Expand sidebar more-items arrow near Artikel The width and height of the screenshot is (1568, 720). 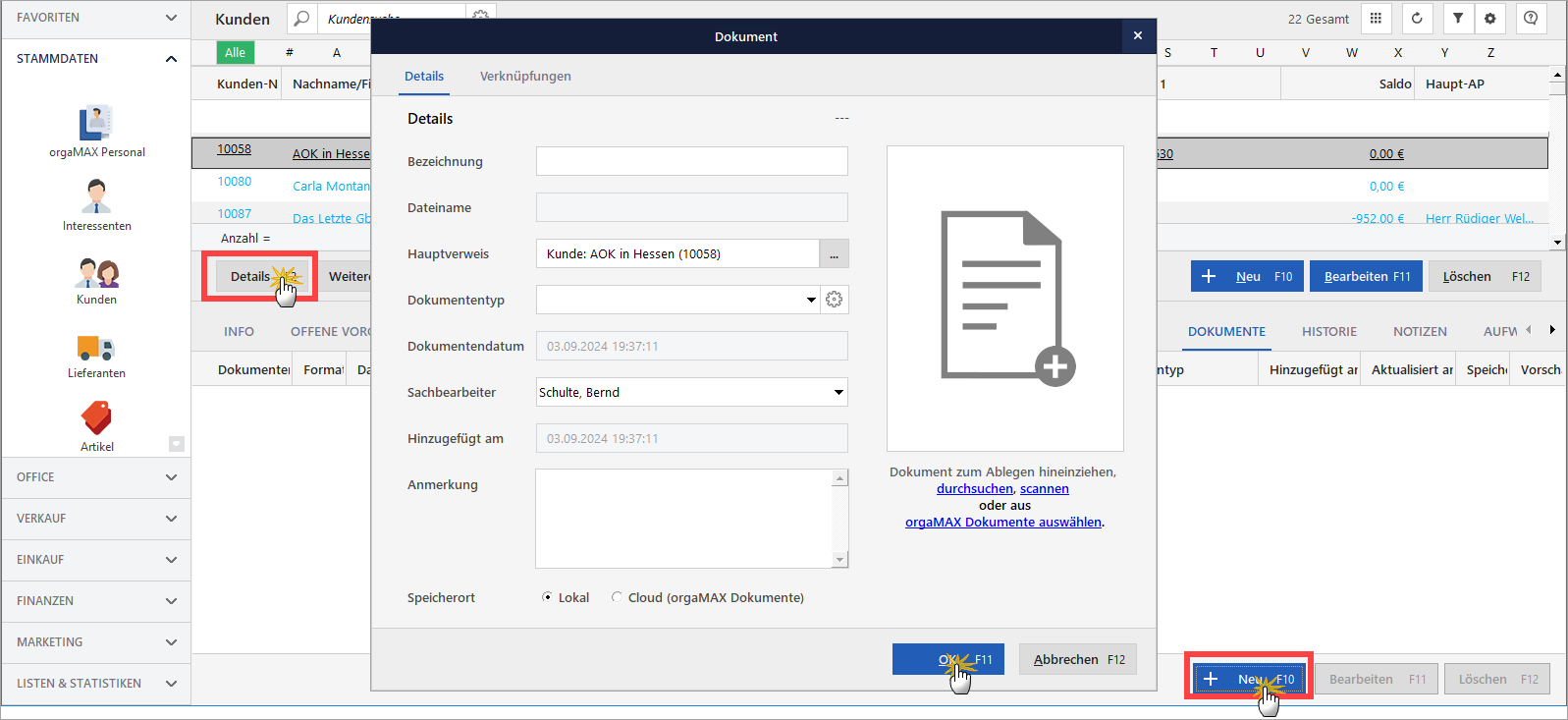pyautogui.click(x=177, y=444)
